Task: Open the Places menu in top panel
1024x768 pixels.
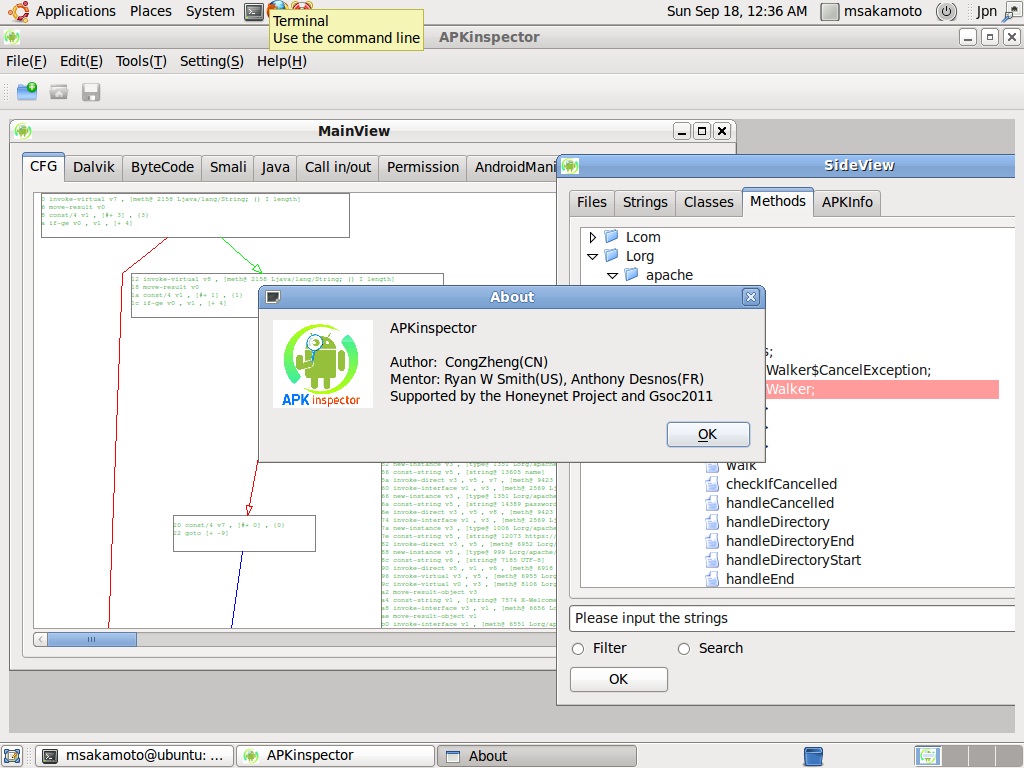Action: pyautogui.click(x=151, y=11)
